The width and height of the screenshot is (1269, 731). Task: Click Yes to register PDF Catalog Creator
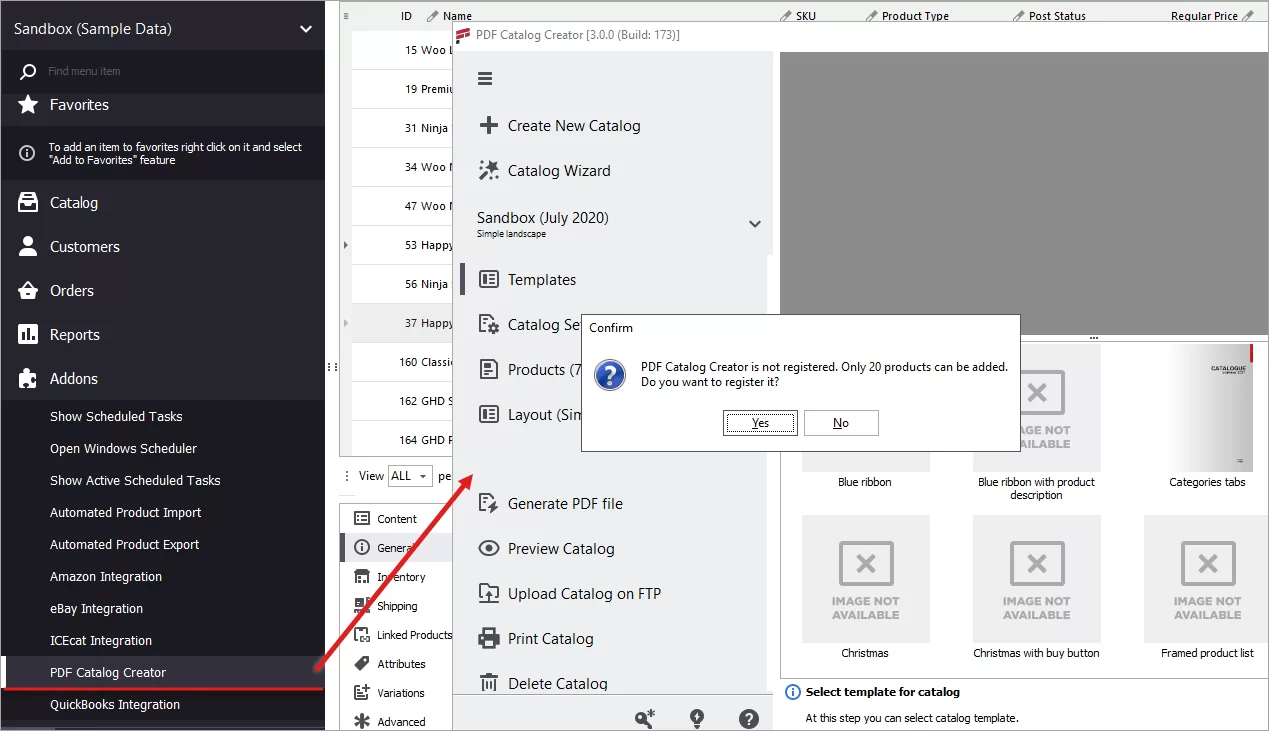760,423
